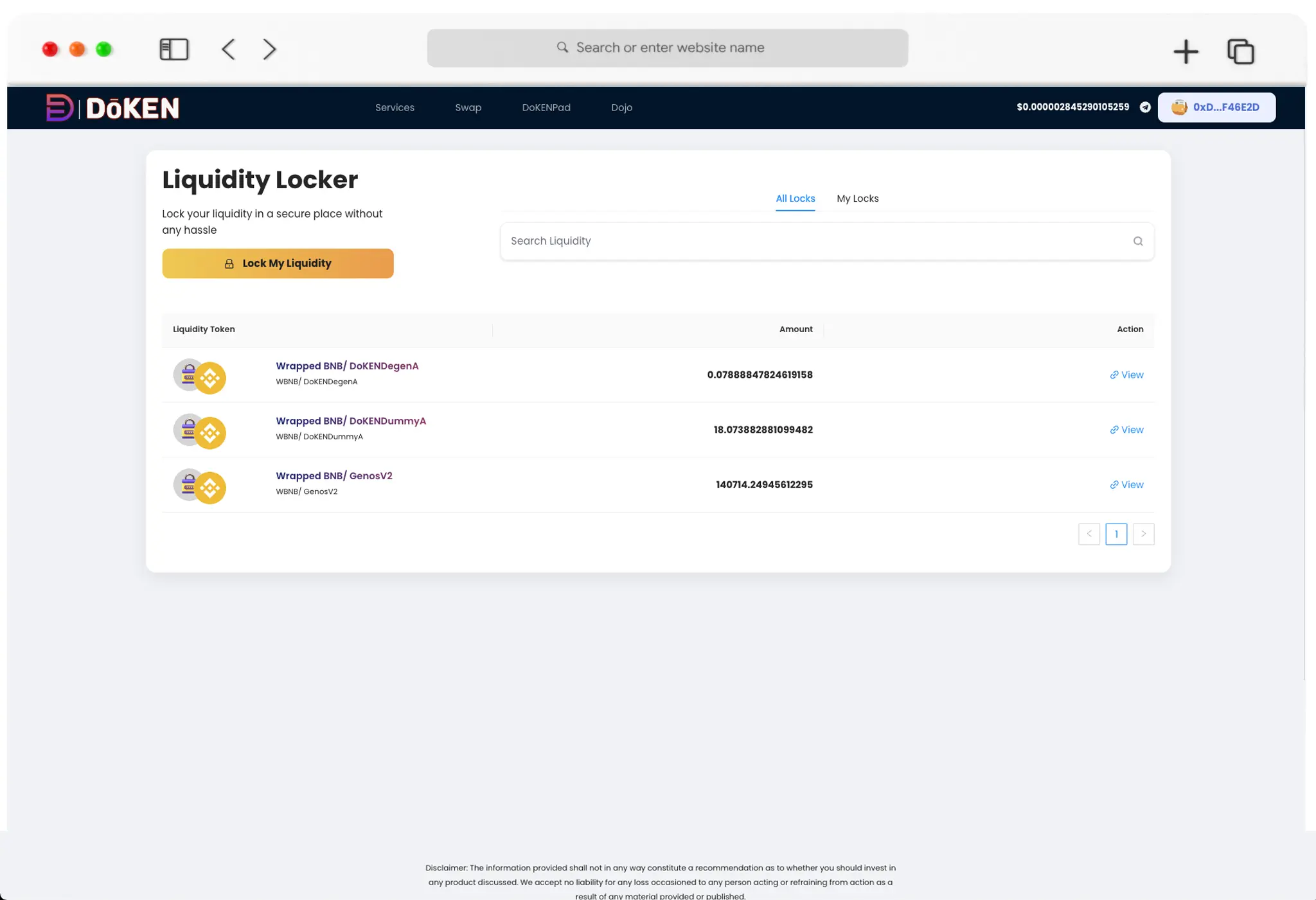1316x900 pixels.
Task: Open the DoKENPad navigation menu
Action: [546, 107]
